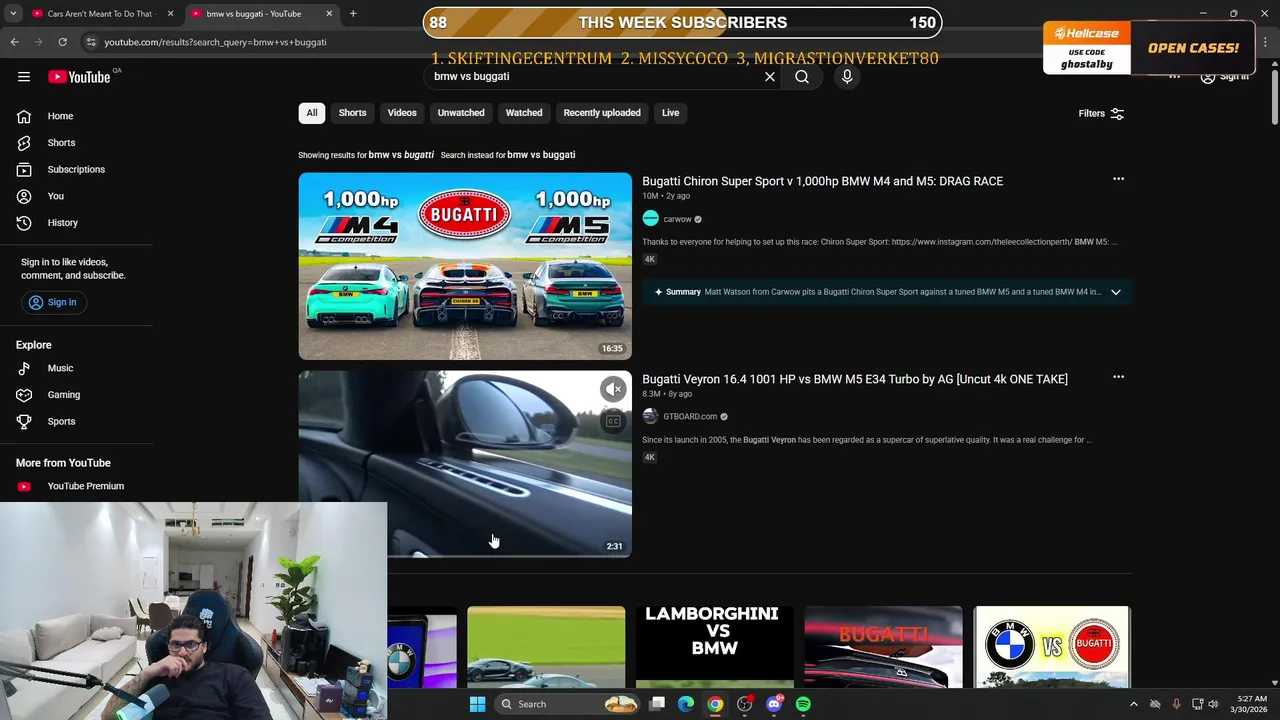This screenshot has height=720, width=1280.
Task: Open Bugatti Chiron Super Sport video title
Action: (x=822, y=181)
